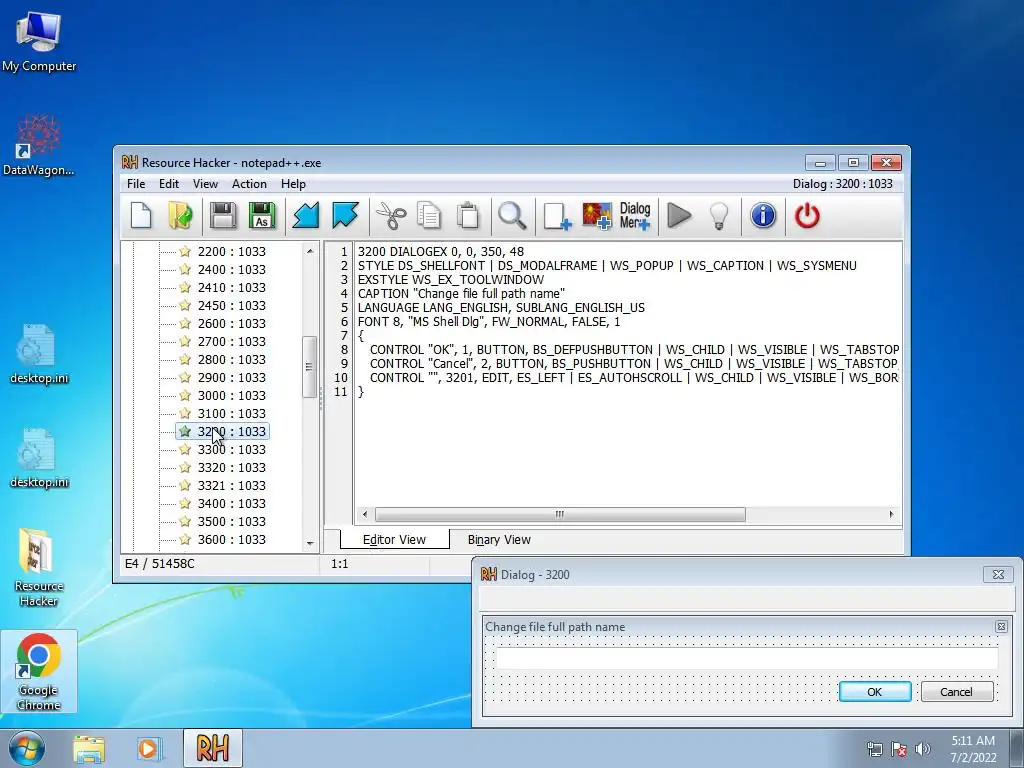Click the blue up-right export arrow icon

[345, 216]
